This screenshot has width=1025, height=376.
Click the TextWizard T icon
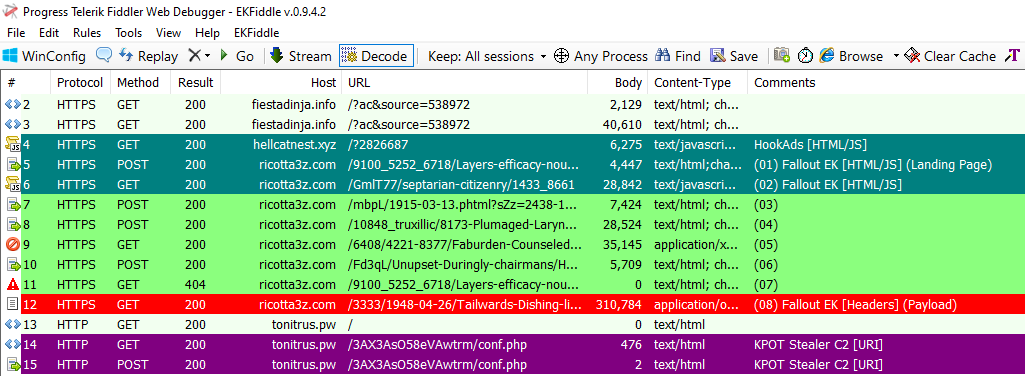tap(1013, 56)
